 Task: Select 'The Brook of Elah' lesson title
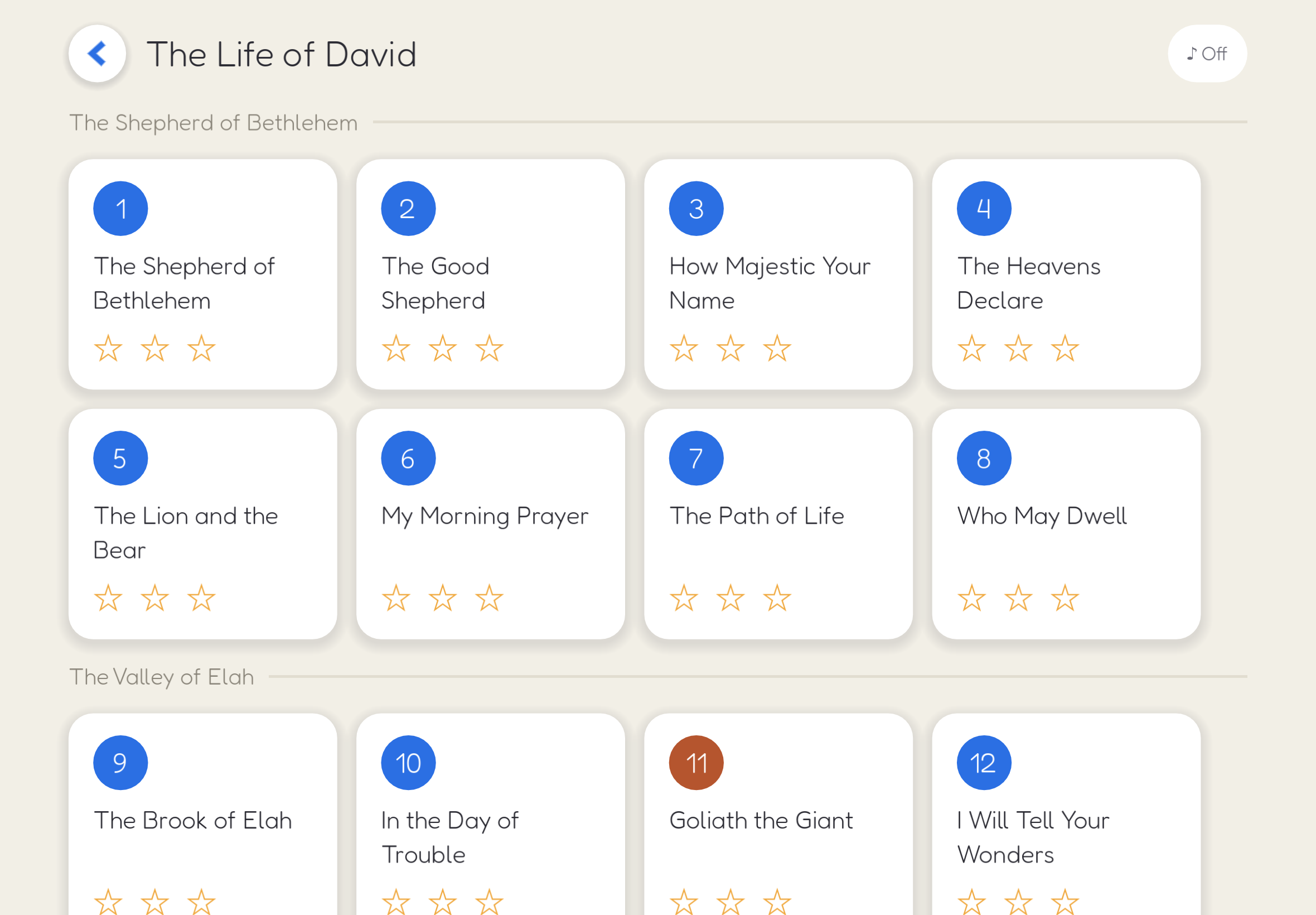(193, 820)
